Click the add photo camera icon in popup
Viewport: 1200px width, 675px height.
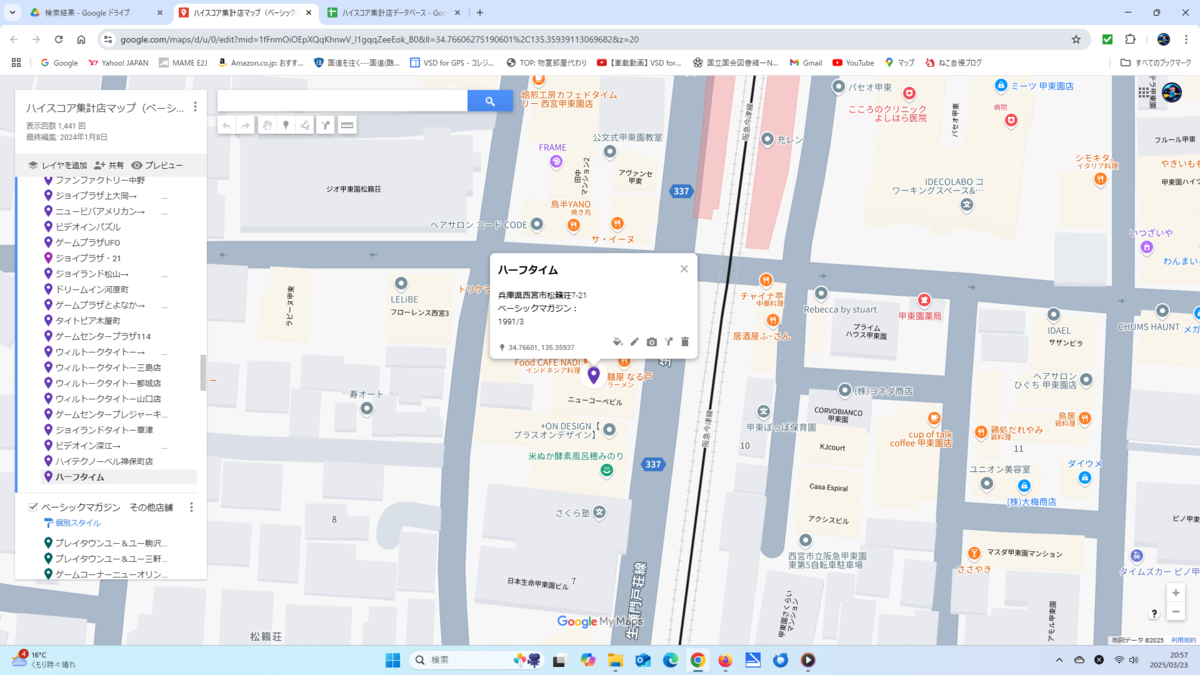pos(652,342)
